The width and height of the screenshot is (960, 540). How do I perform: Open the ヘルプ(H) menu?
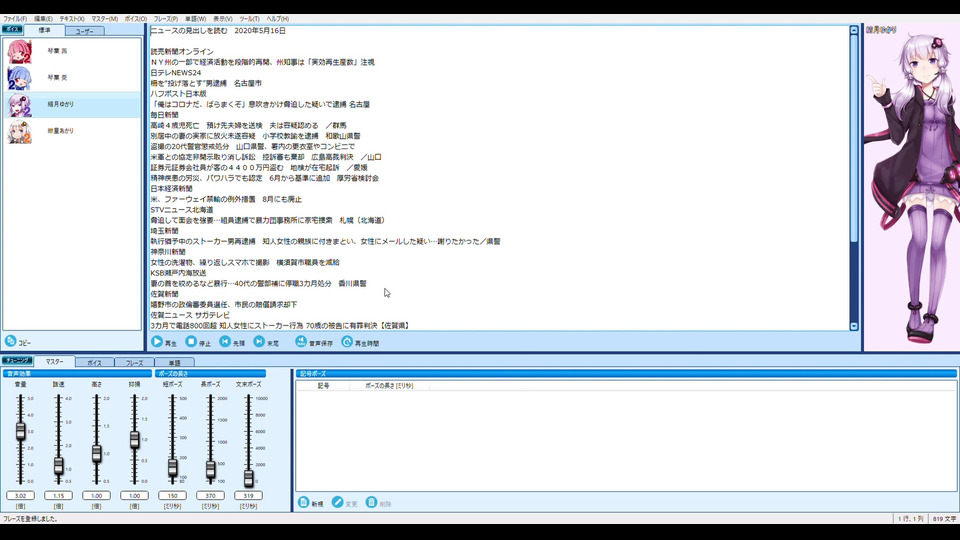pyautogui.click(x=277, y=19)
